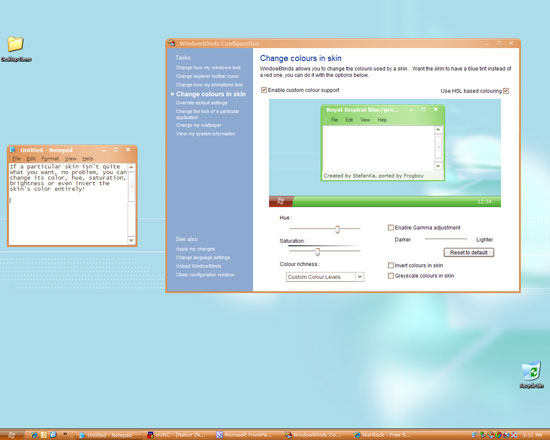Close the WindowBlinds Configuration window
The width and height of the screenshot is (550, 440).
[511, 43]
